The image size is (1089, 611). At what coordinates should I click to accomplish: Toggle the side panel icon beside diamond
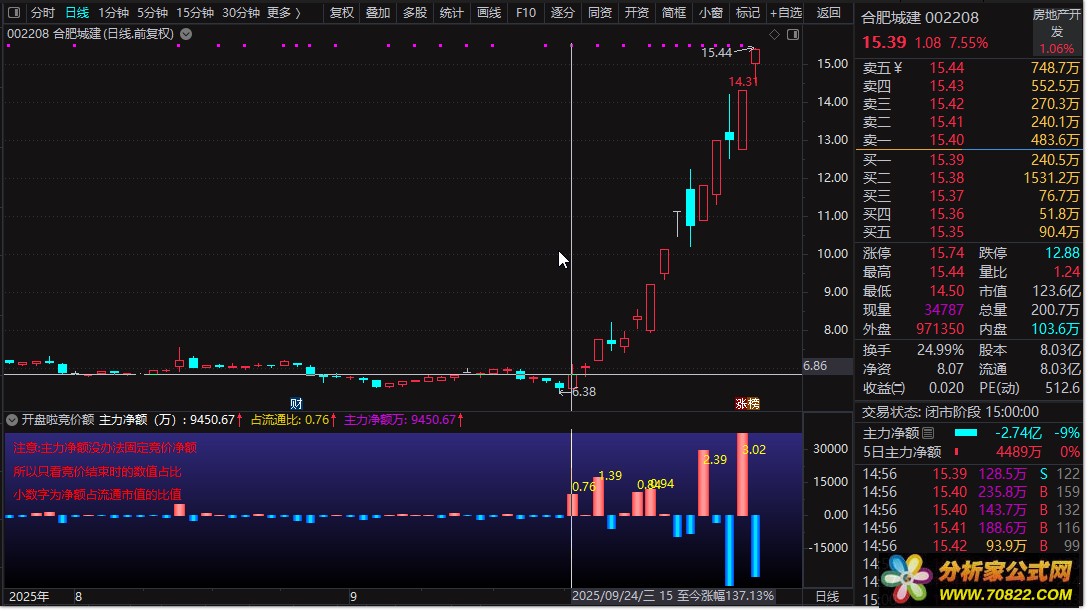point(793,34)
